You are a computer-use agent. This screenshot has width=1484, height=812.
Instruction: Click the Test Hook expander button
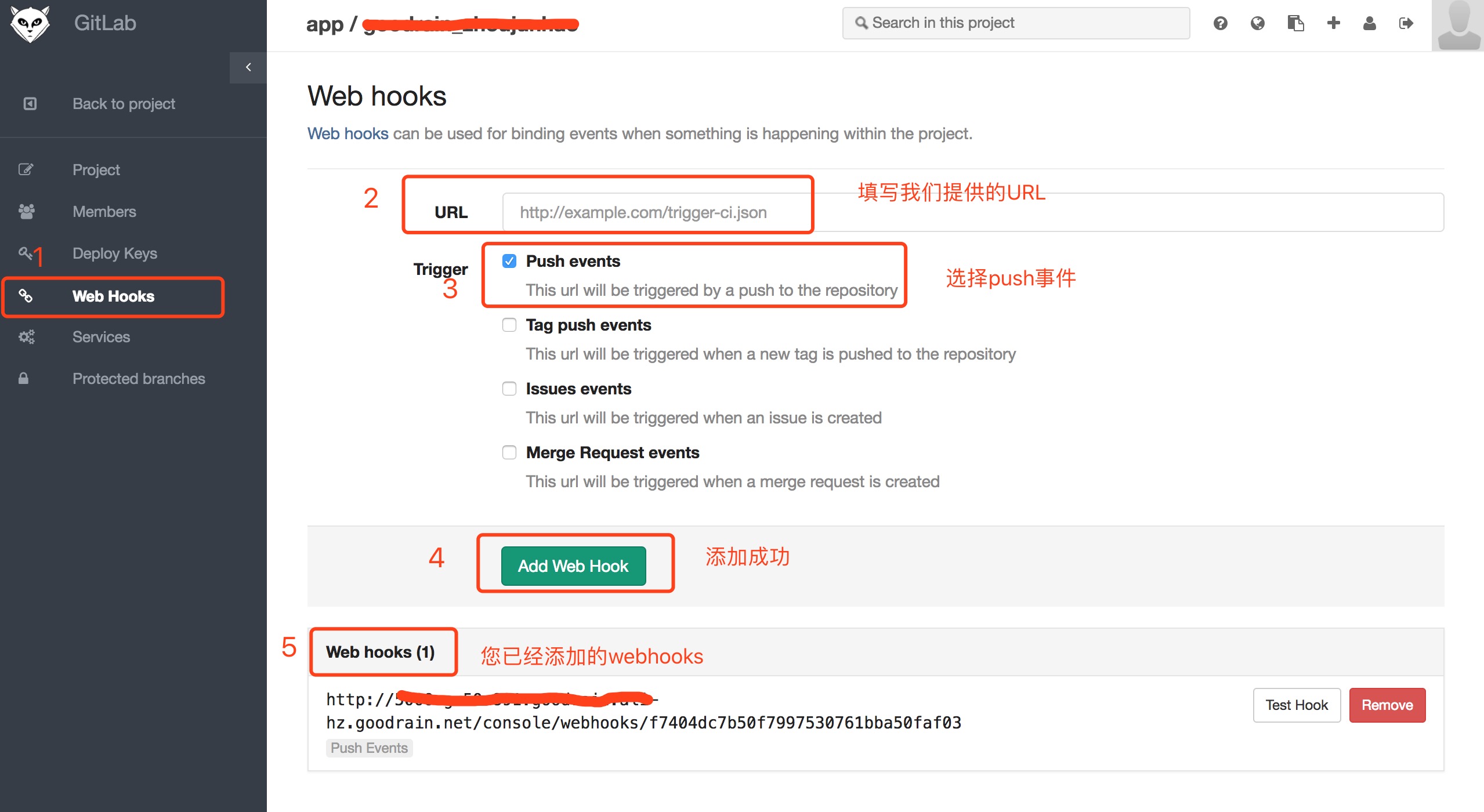pyautogui.click(x=1295, y=705)
